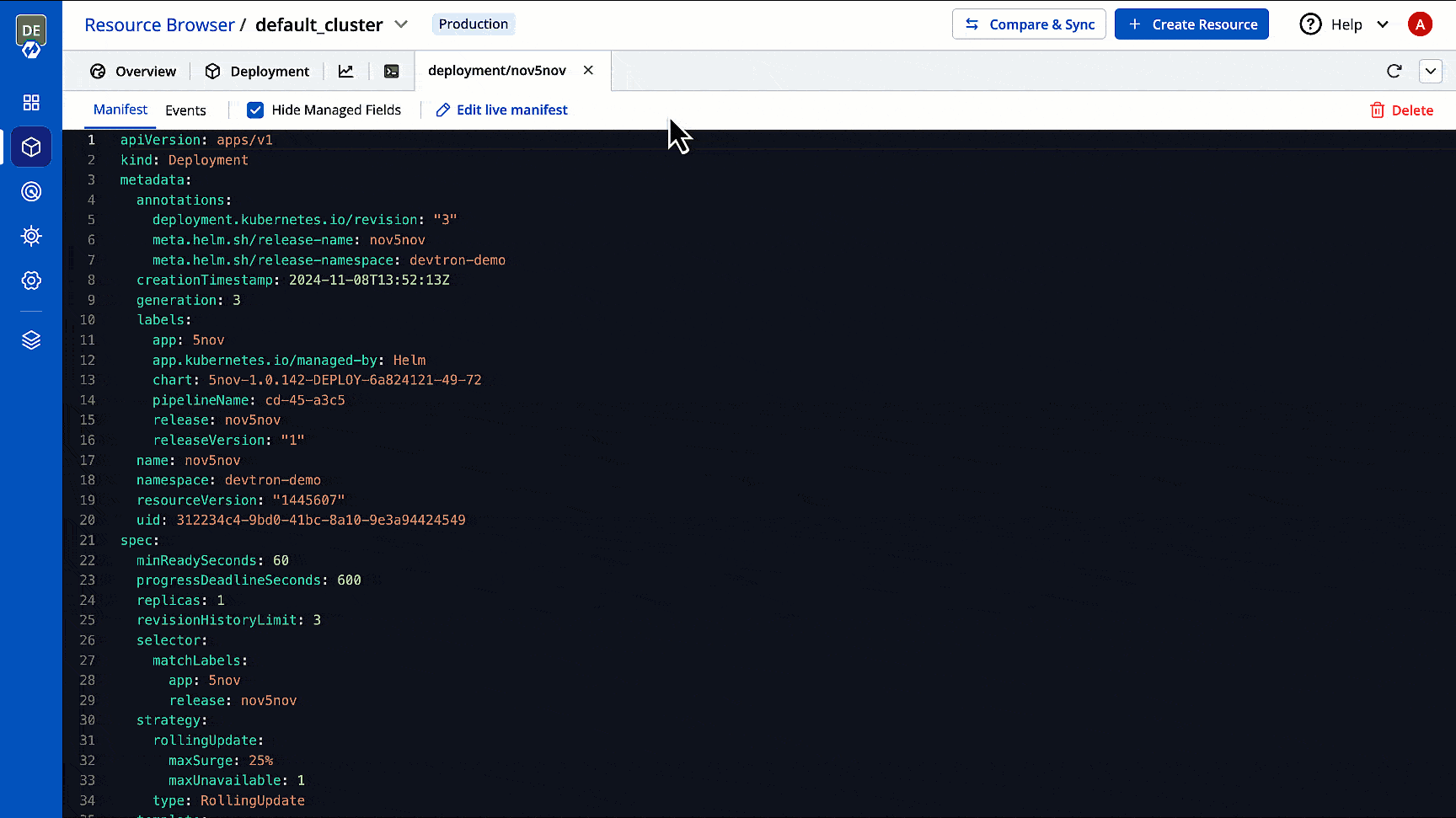Open the applications grid icon in sidebar
Image resolution: width=1456 pixels, height=818 pixels.
click(31, 102)
